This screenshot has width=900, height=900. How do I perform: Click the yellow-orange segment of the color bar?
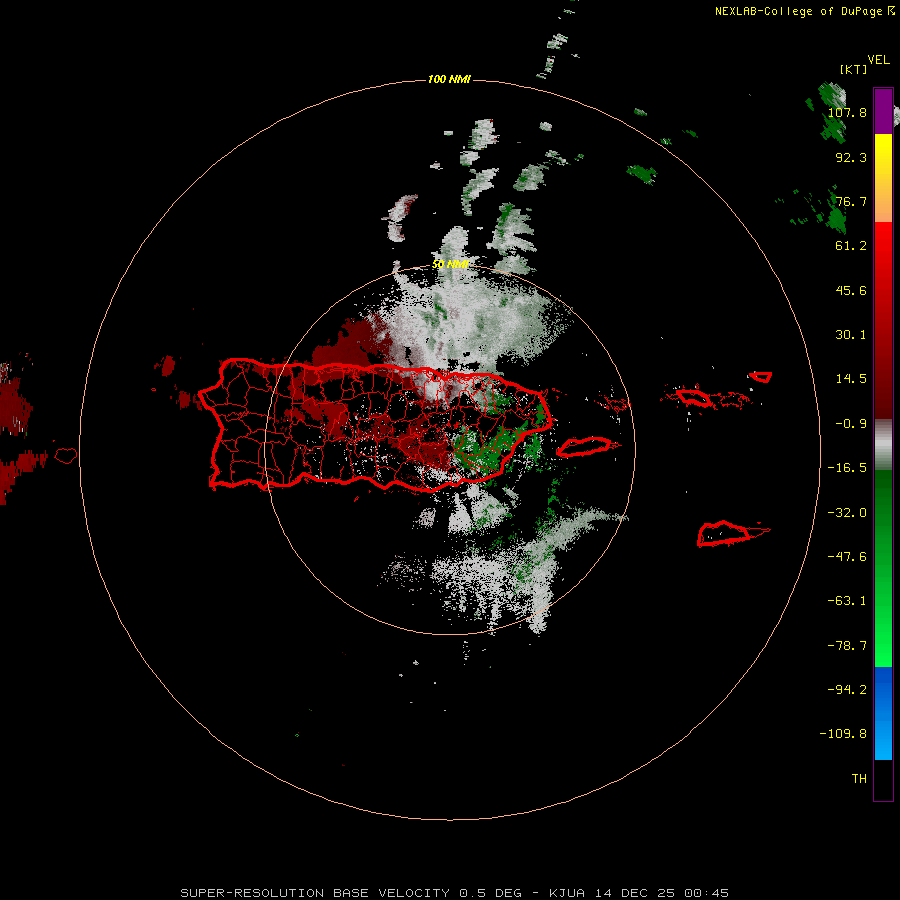tap(883, 178)
